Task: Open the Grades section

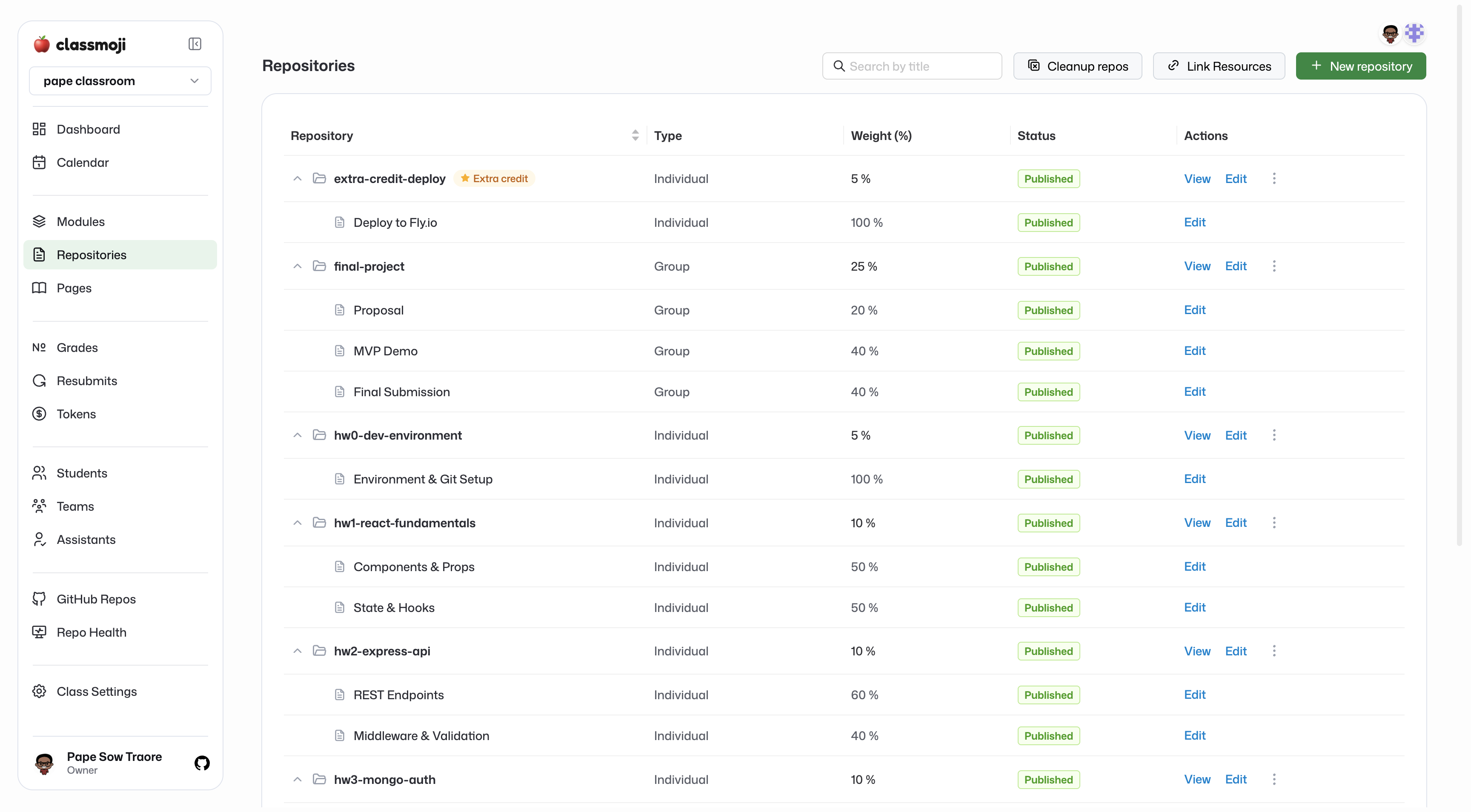Action: pos(120,347)
